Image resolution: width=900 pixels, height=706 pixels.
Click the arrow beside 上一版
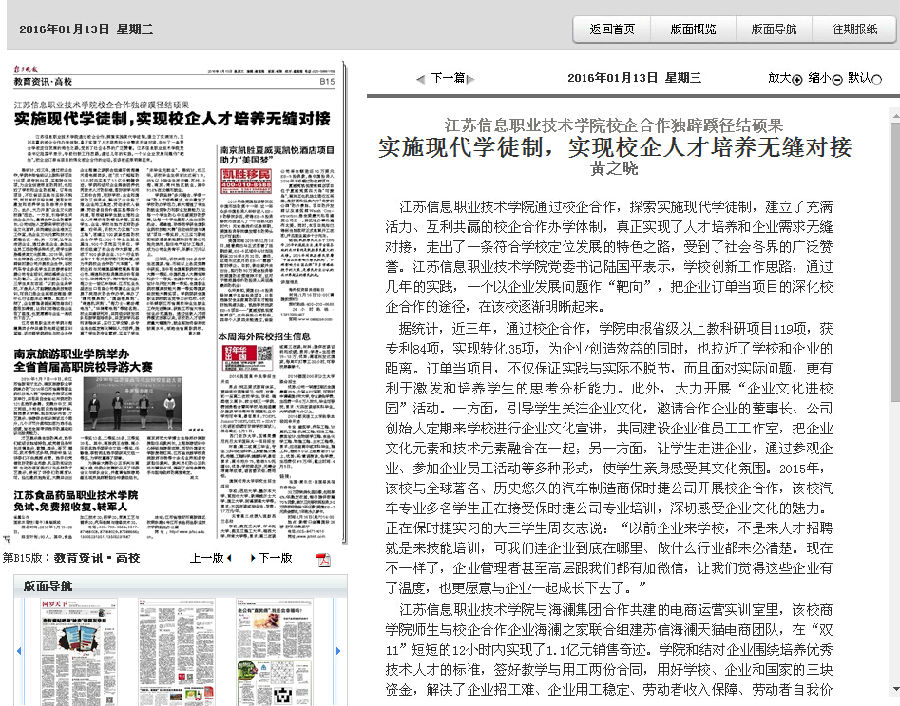(228, 558)
